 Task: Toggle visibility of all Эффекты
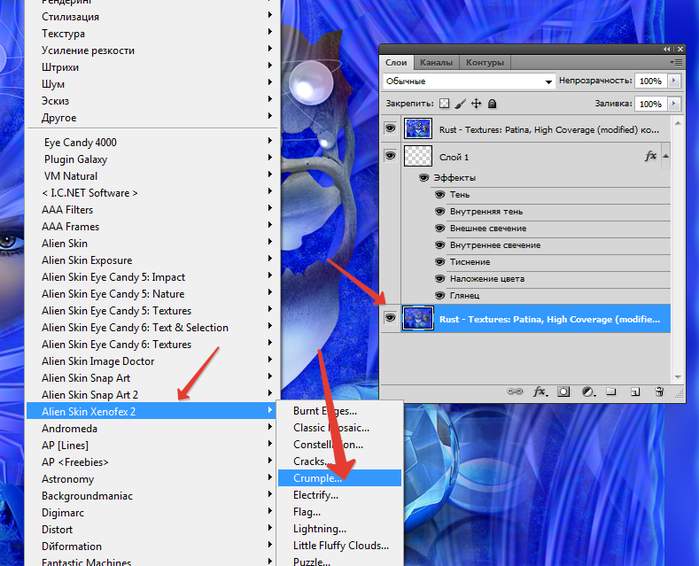coord(424,178)
